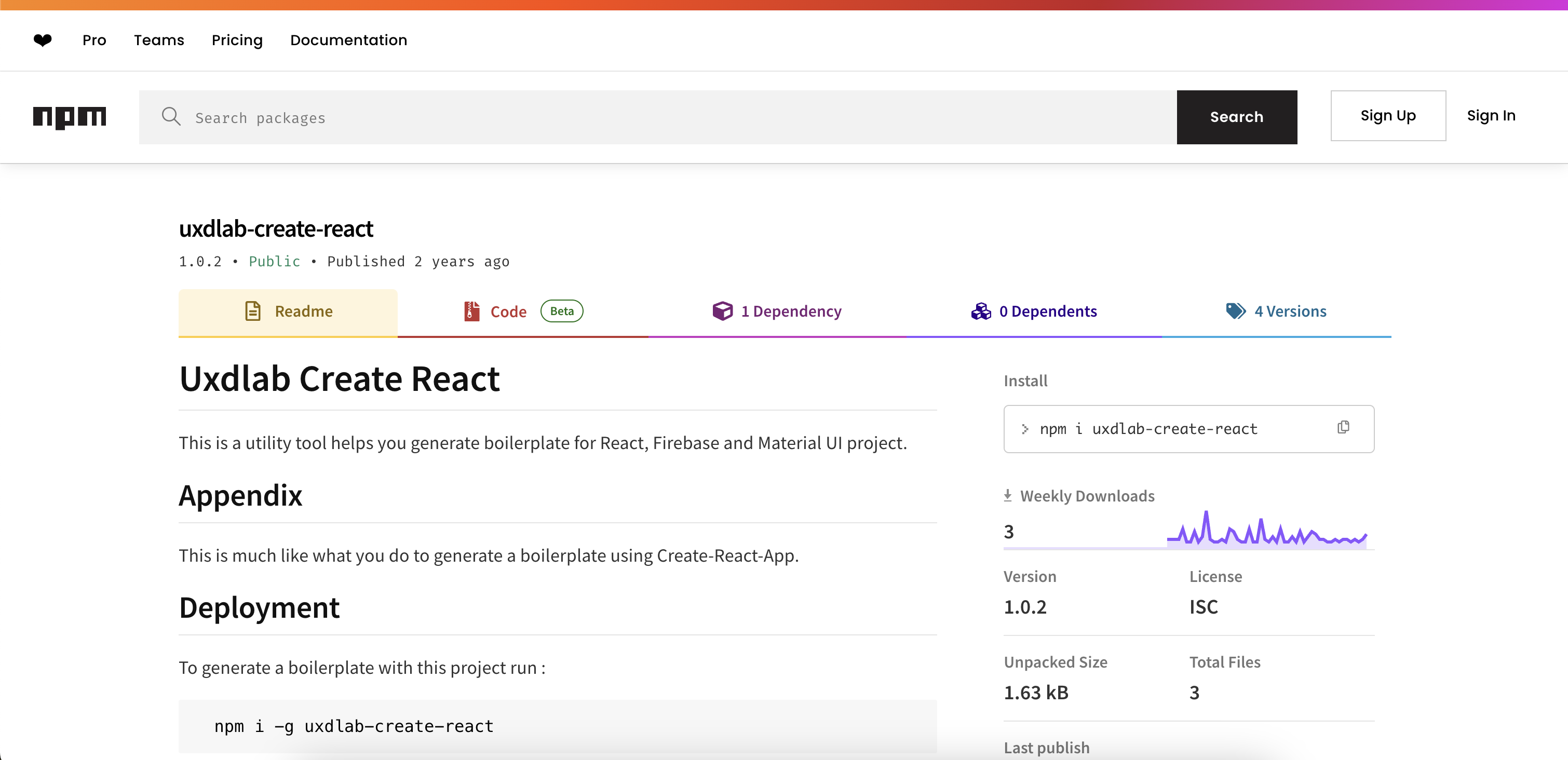The height and width of the screenshot is (760, 1568).
Task: Click the blue Versions tag icon
Action: point(1235,311)
